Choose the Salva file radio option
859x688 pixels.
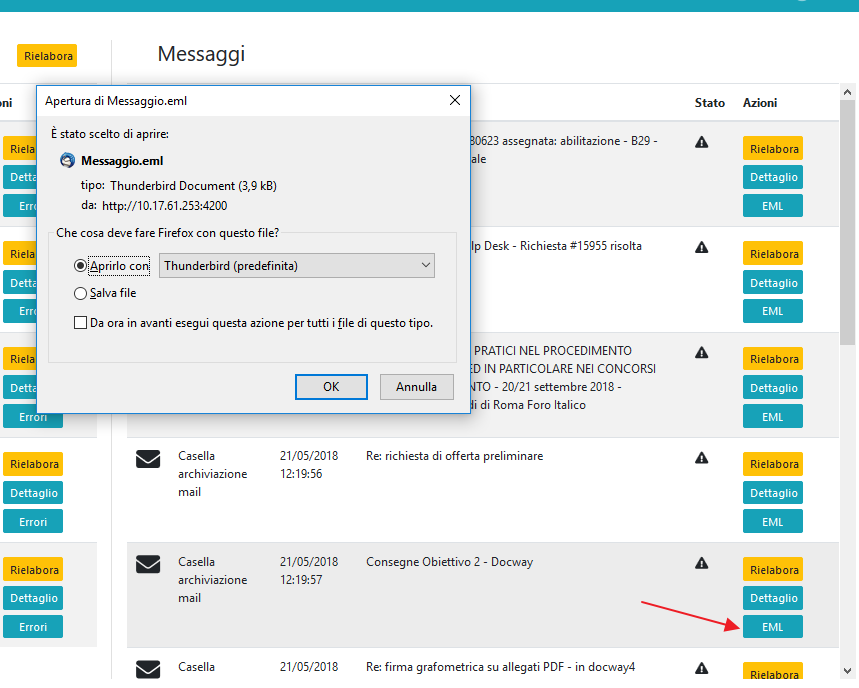(x=81, y=294)
